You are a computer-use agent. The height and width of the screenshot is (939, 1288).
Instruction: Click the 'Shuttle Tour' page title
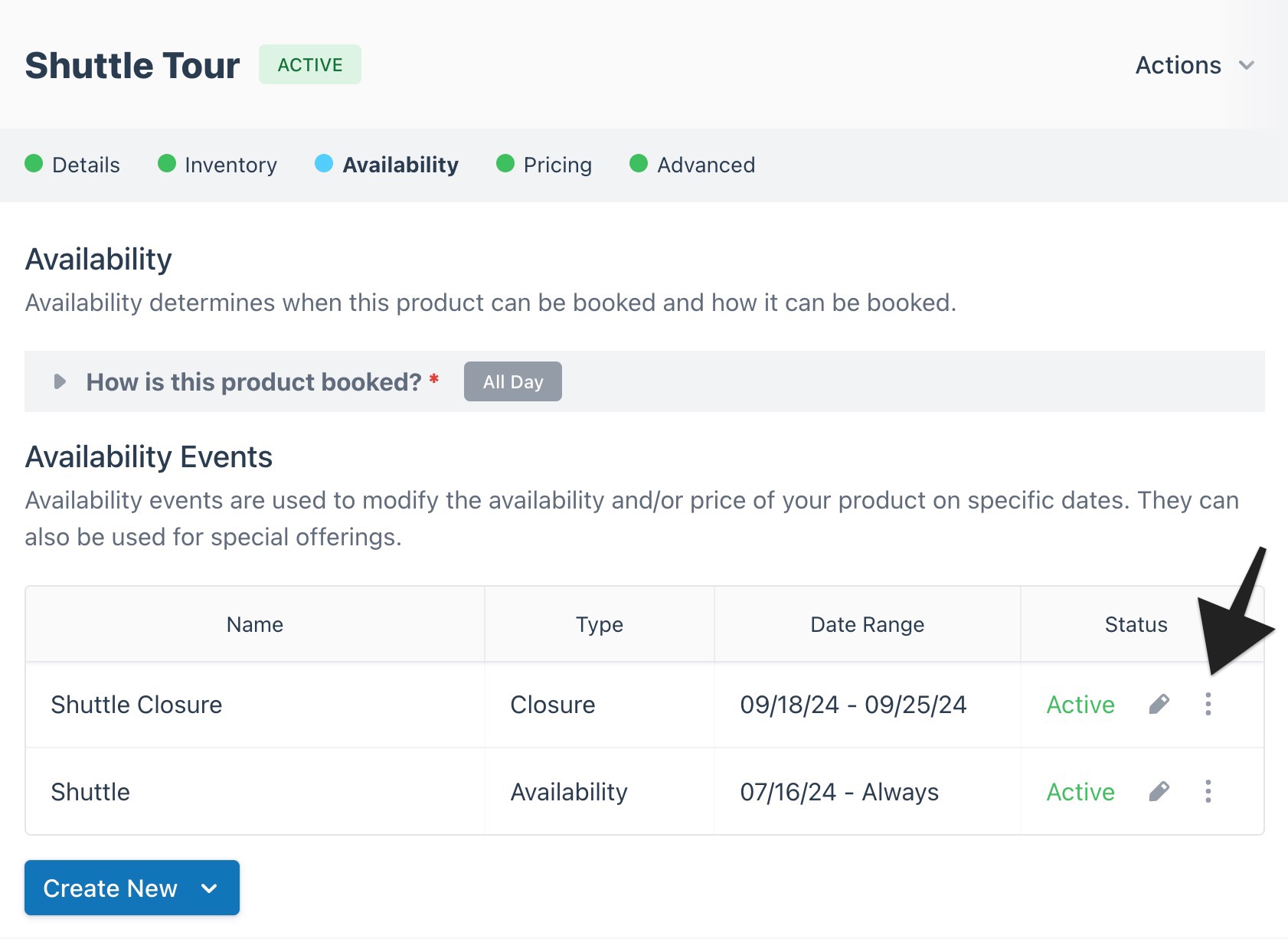(x=132, y=65)
